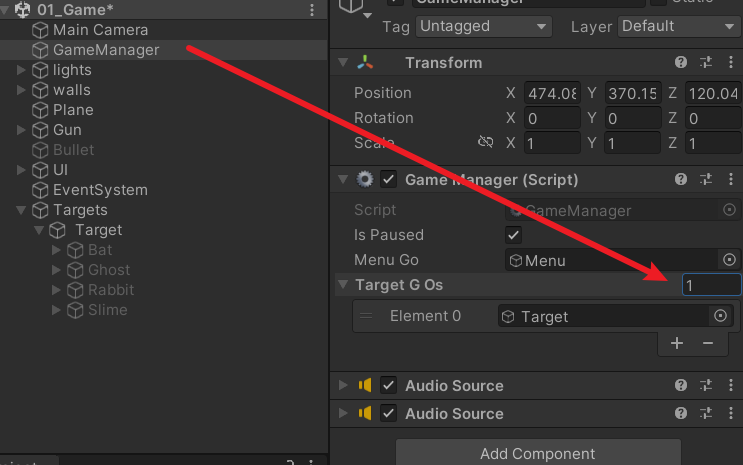
Task: Open object picker for Element 0 Target
Action: (720, 316)
